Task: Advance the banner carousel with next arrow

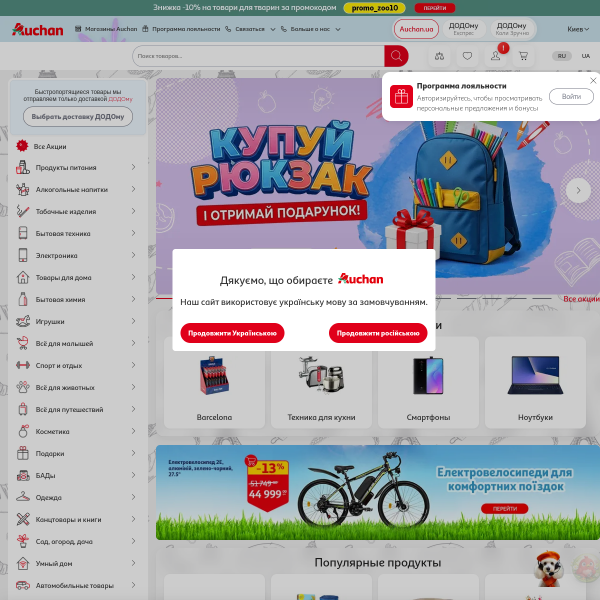Action: (578, 190)
